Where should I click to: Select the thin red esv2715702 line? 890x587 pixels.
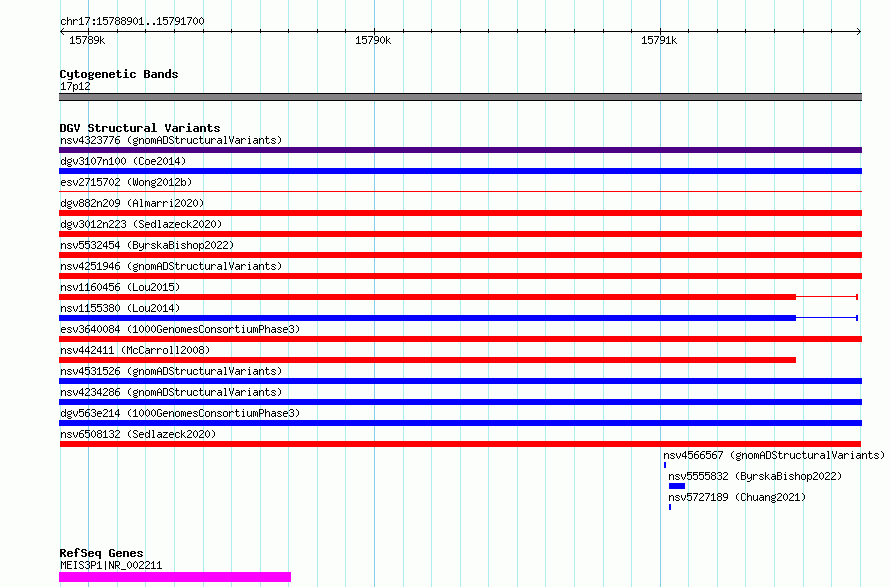(x=460, y=192)
